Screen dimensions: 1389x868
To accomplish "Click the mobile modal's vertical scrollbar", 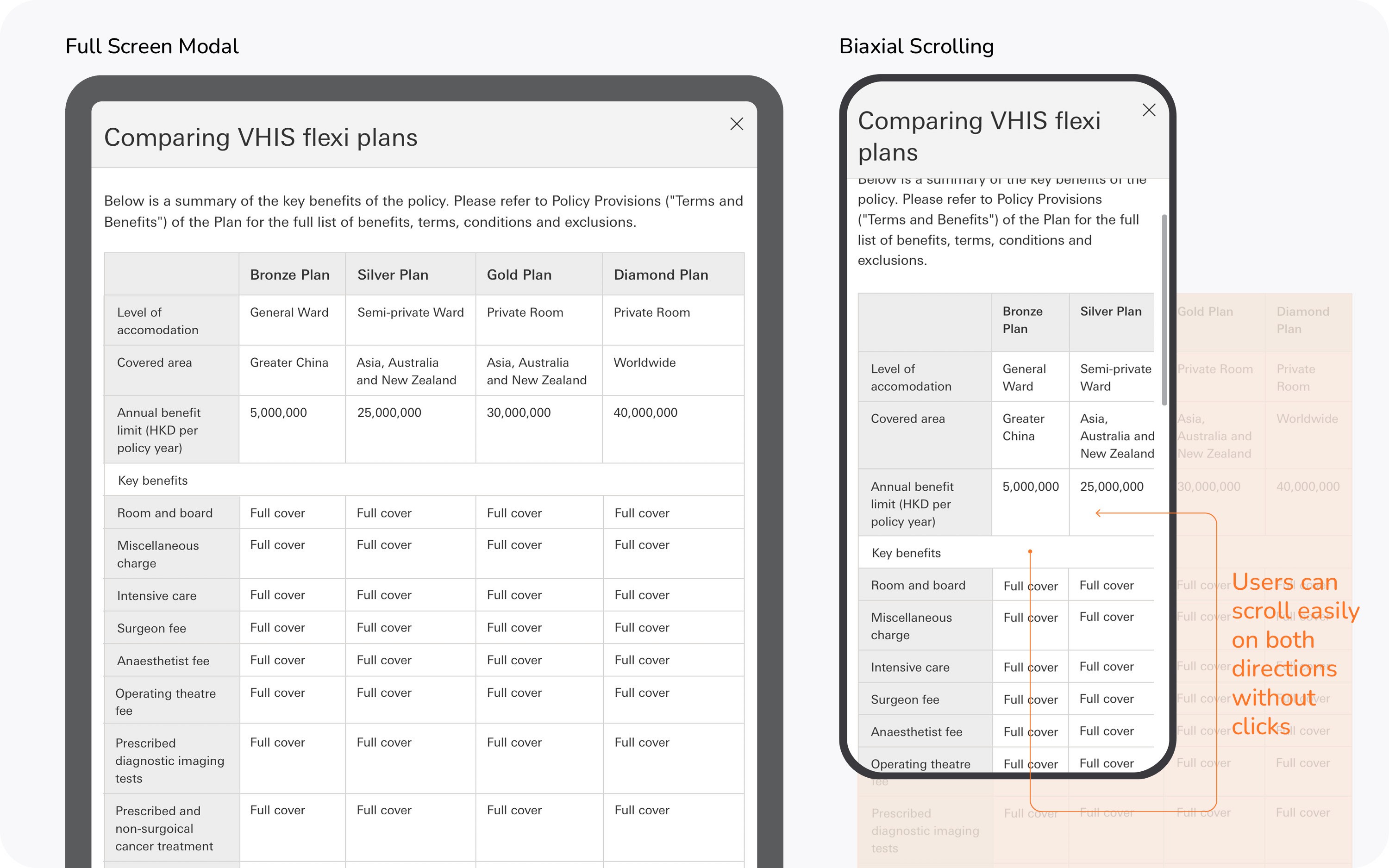I will 1164,310.
